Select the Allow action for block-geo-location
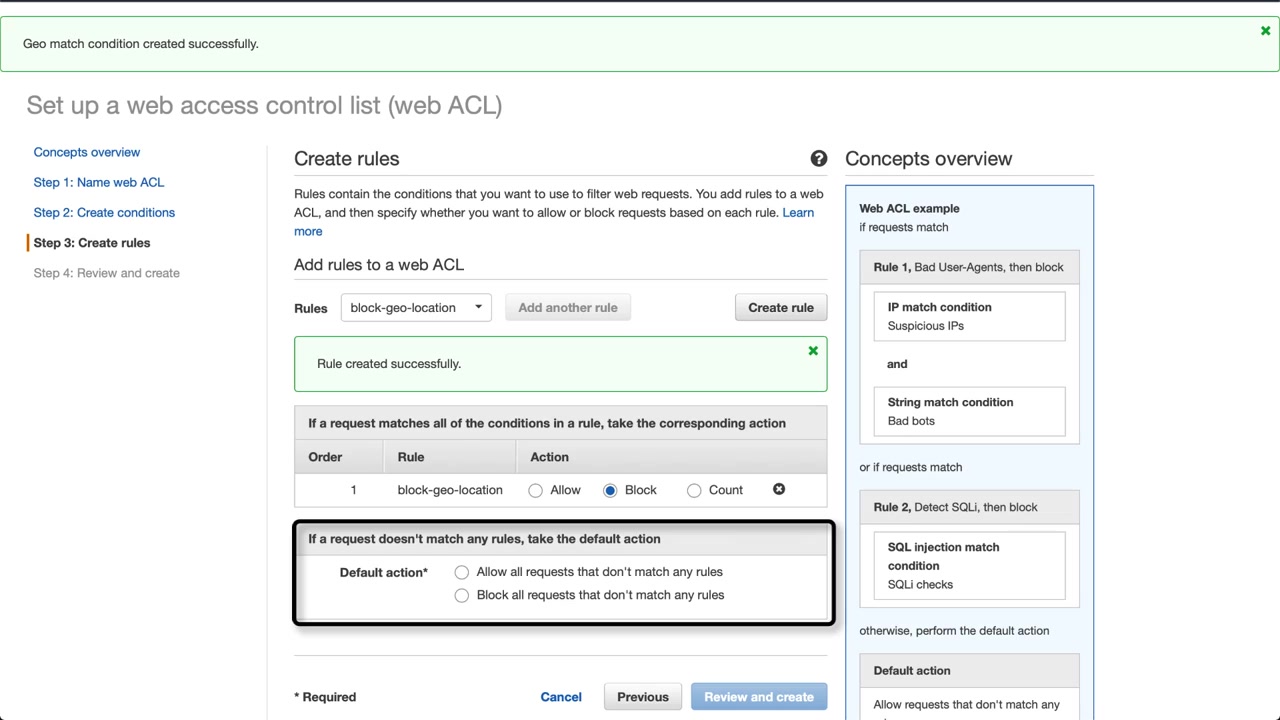Image resolution: width=1280 pixels, height=720 pixels. coord(536,490)
